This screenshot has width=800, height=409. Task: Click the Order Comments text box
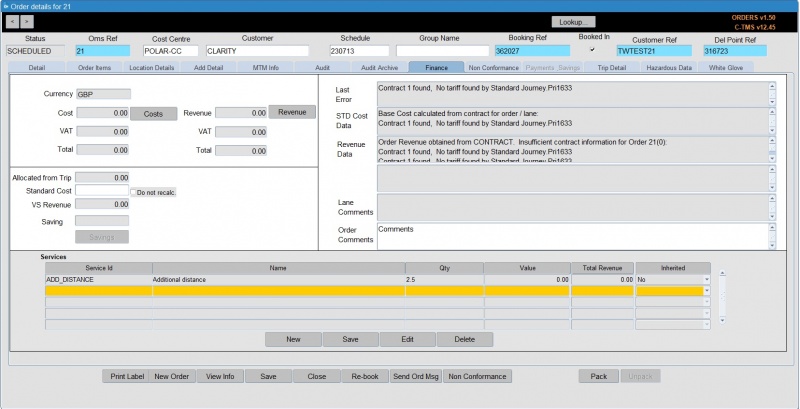pyautogui.click(x=572, y=236)
